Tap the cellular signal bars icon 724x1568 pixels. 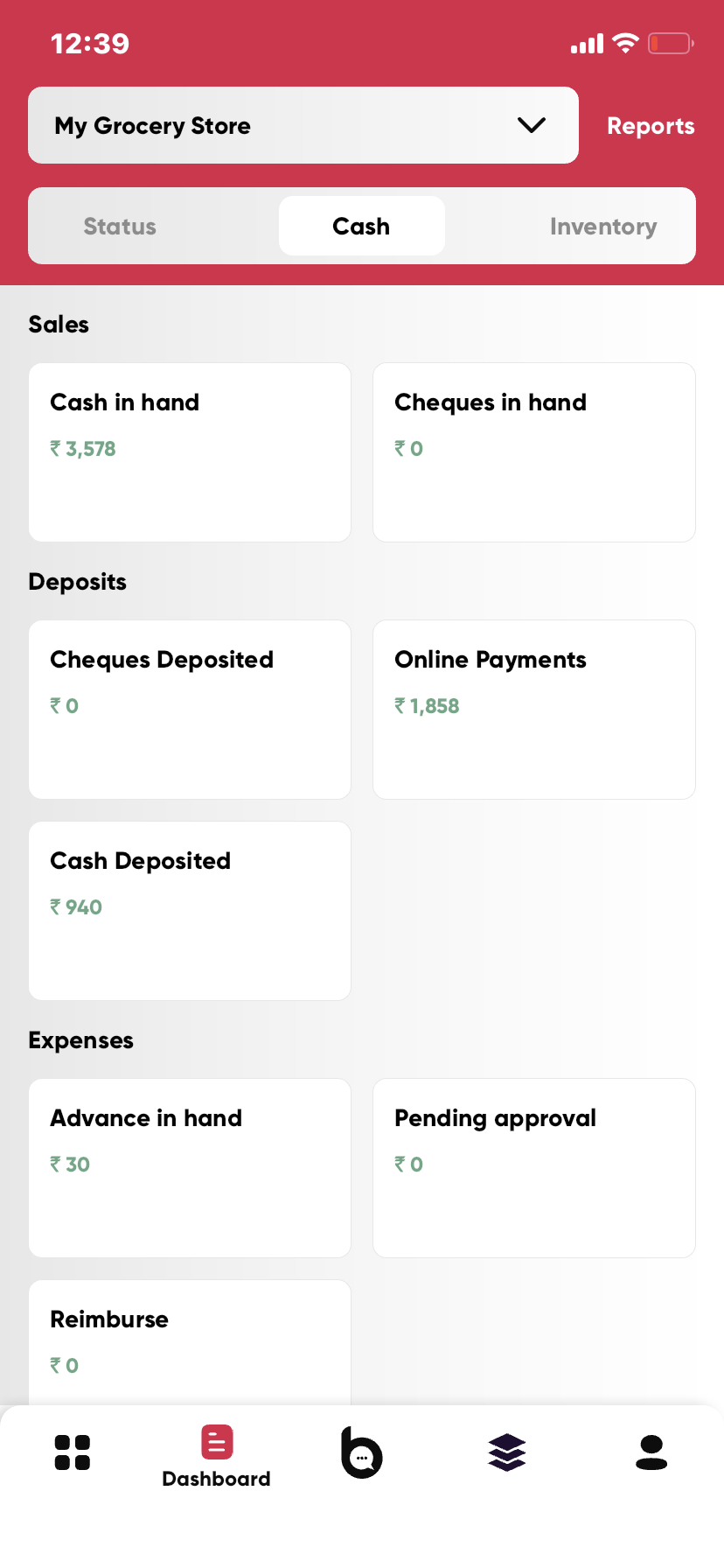[587, 44]
